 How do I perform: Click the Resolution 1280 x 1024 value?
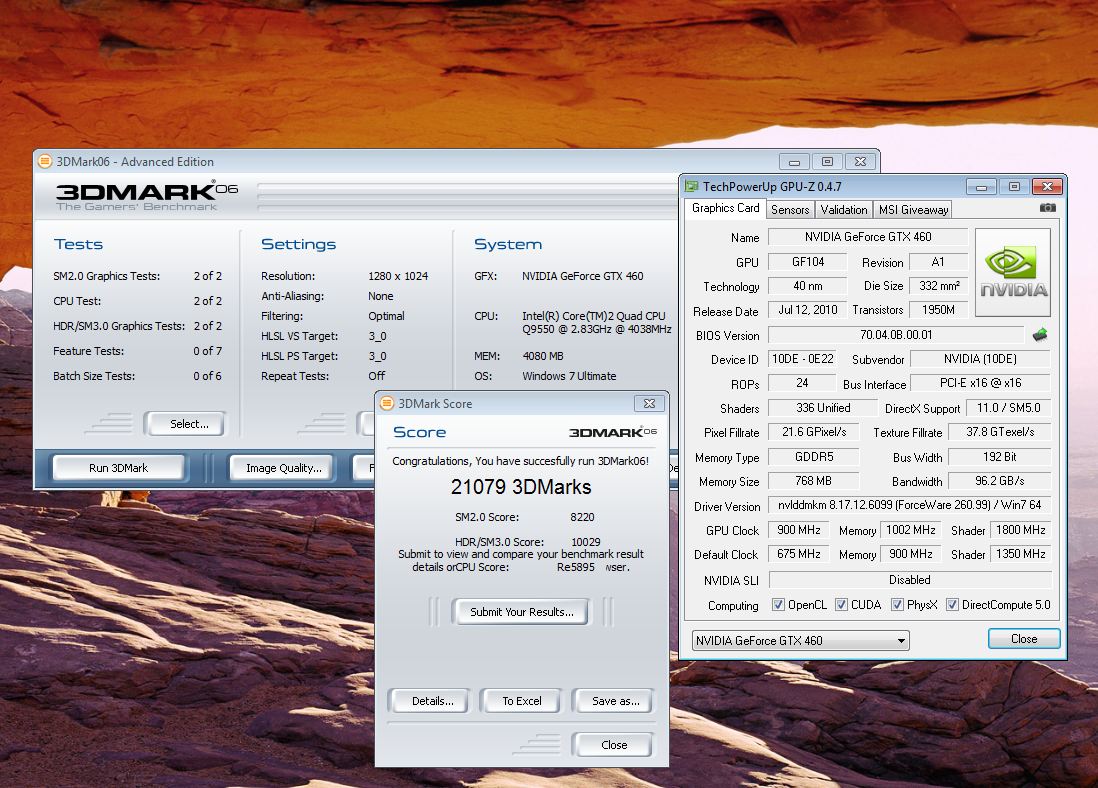coord(398,276)
